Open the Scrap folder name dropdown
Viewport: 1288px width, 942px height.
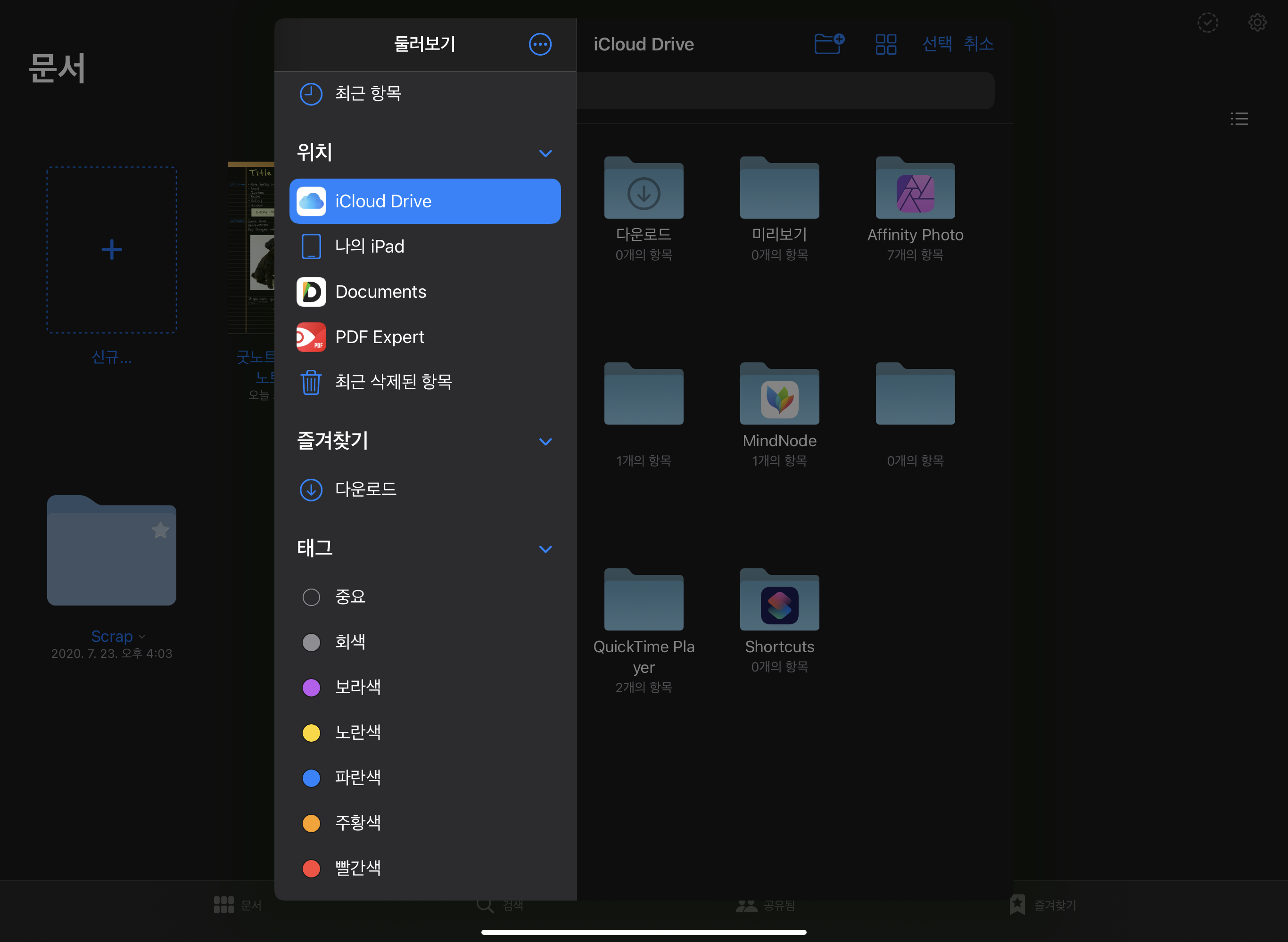(142, 636)
